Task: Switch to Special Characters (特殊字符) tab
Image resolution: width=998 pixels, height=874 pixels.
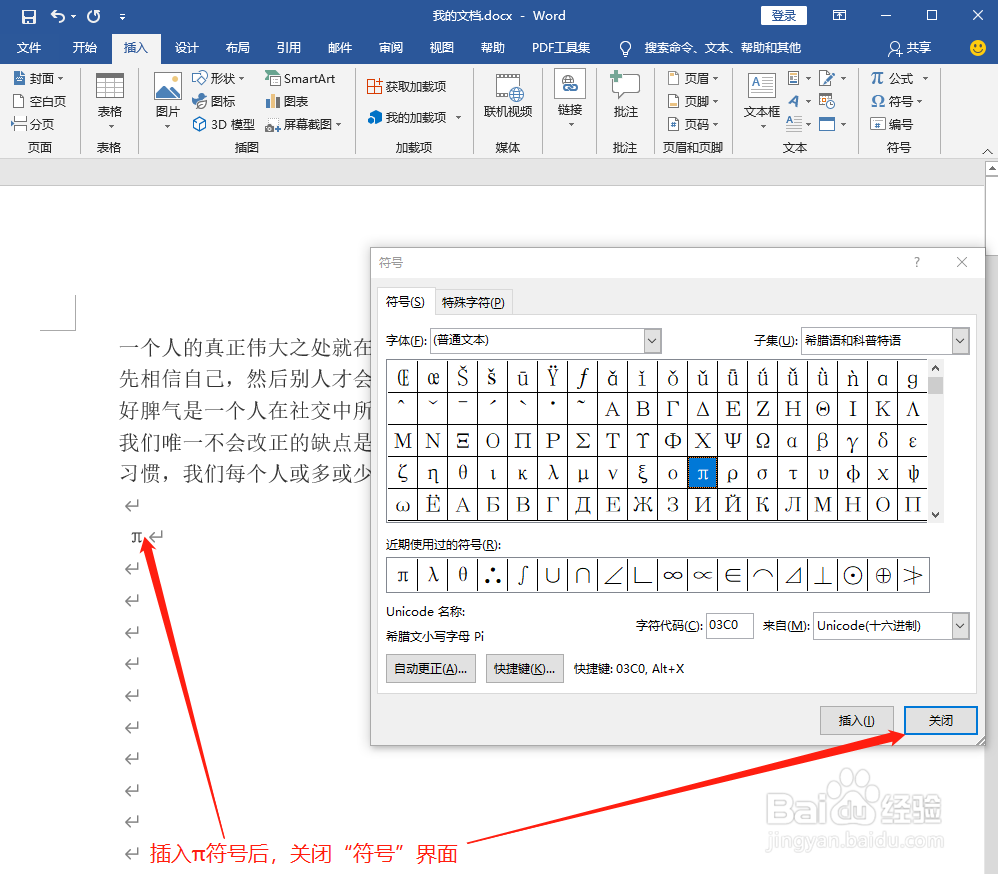Action: (473, 302)
